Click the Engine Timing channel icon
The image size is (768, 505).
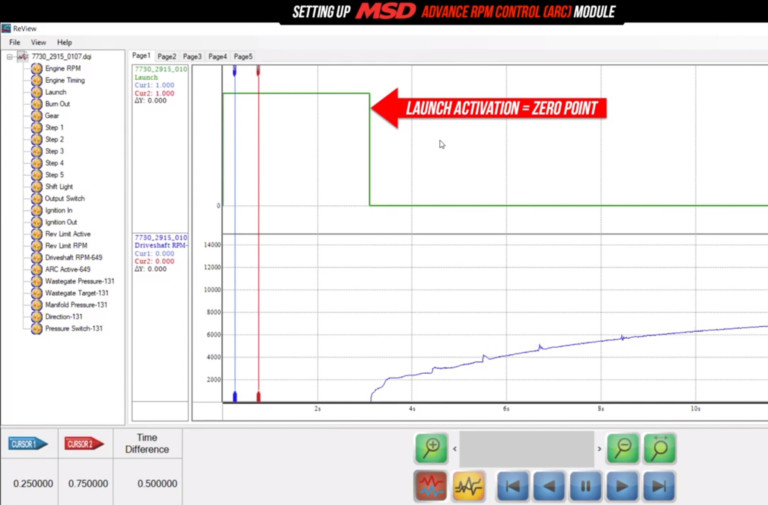pyautogui.click(x=37, y=80)
